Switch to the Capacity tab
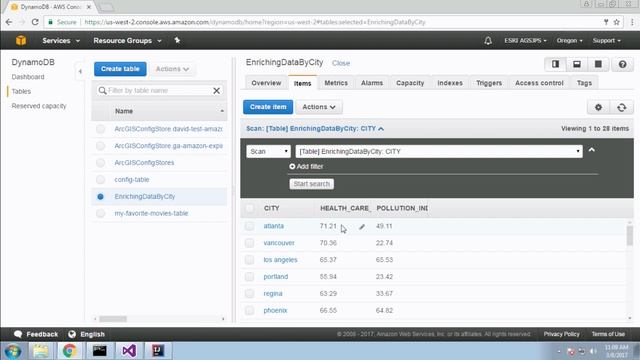The height and width of the screenshot is (360, 640). pyautogui.click(x=410, y=83)
